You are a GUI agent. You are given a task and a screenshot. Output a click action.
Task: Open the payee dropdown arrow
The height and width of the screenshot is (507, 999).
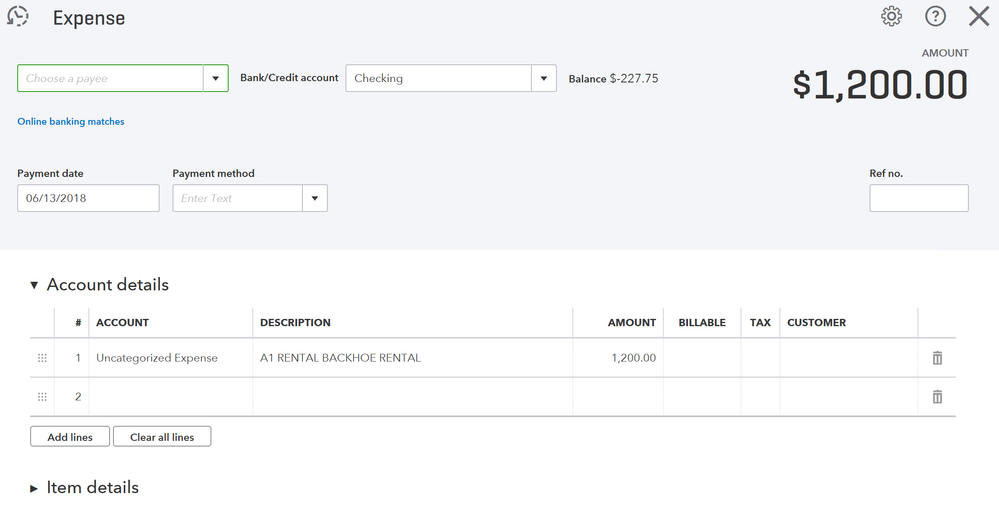pyautogui.click(x=215, y=79)
